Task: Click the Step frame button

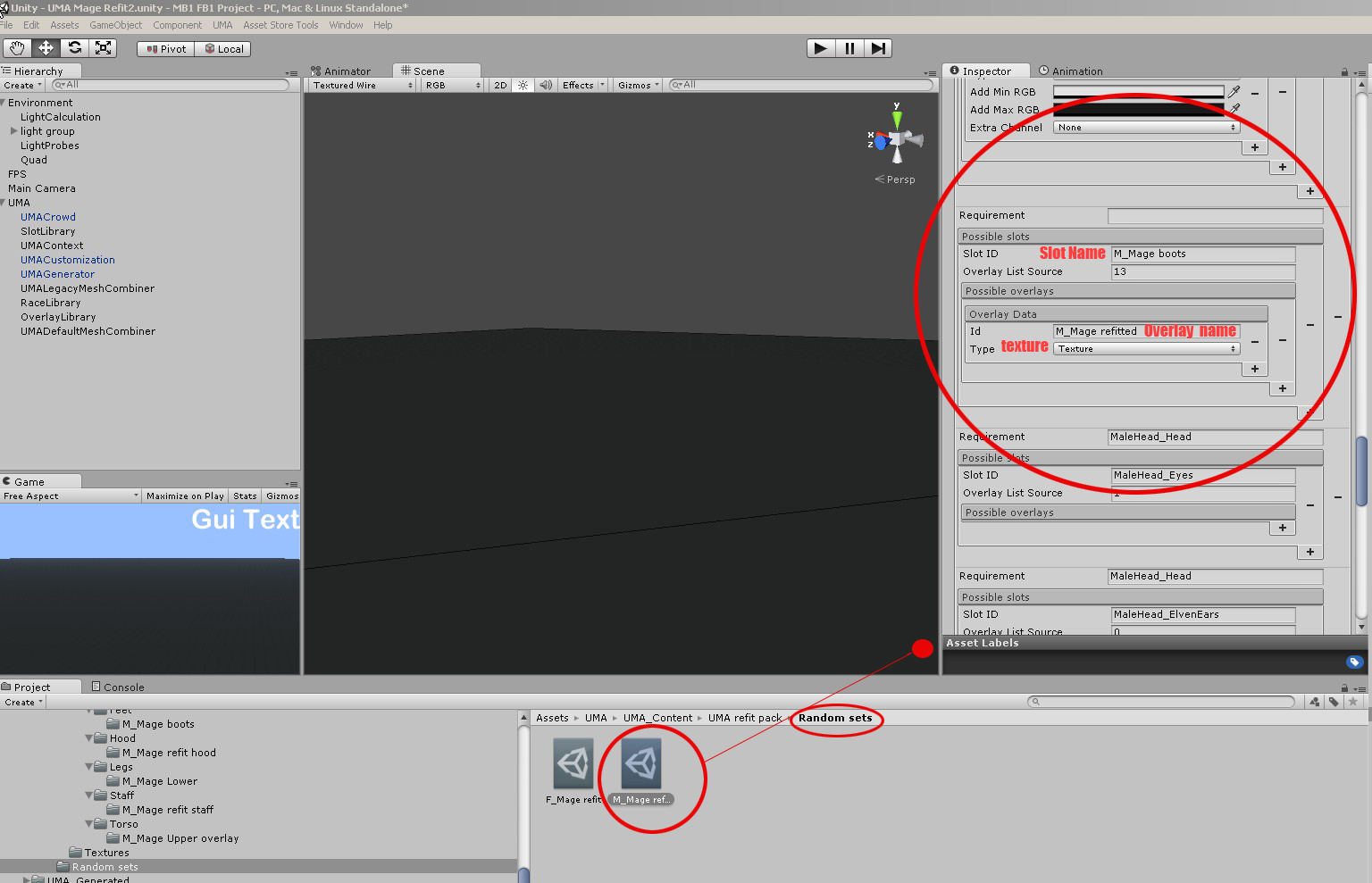Action: click(x=878, y=48)
